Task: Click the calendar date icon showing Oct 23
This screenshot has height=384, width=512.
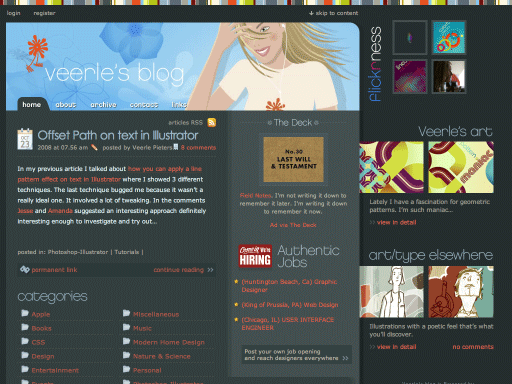Action: point(25,139)
